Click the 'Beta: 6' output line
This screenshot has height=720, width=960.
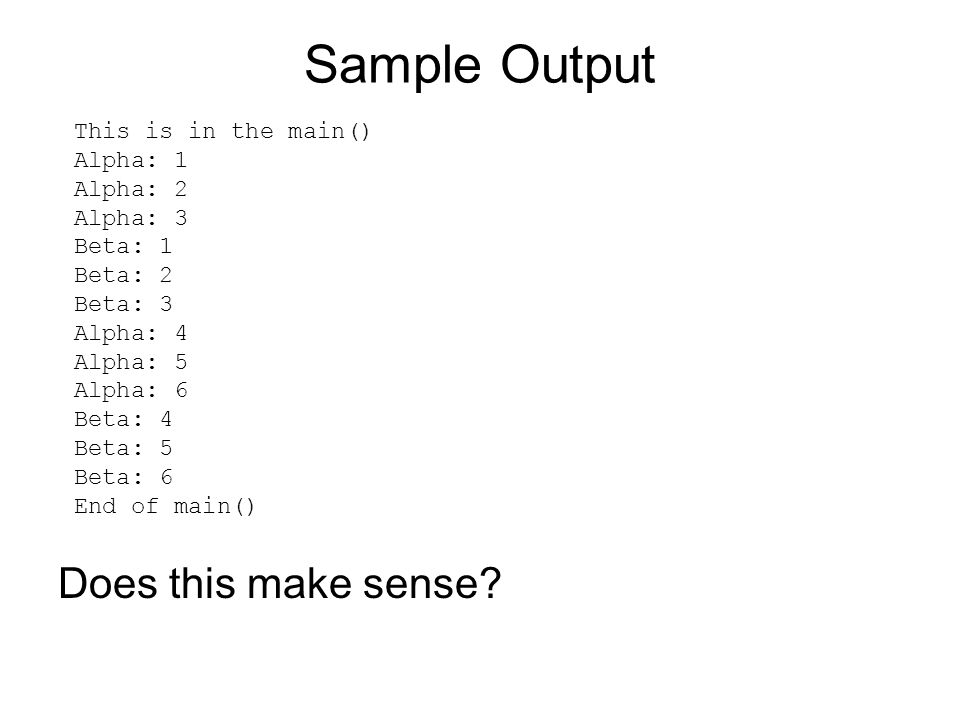click(x=123, y=476)
